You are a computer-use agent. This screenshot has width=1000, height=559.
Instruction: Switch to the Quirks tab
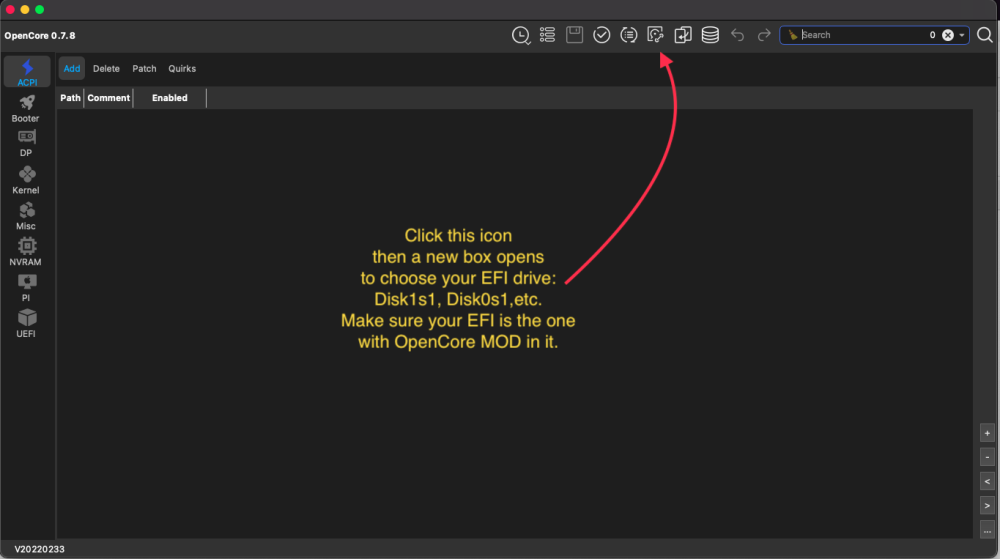182,68
